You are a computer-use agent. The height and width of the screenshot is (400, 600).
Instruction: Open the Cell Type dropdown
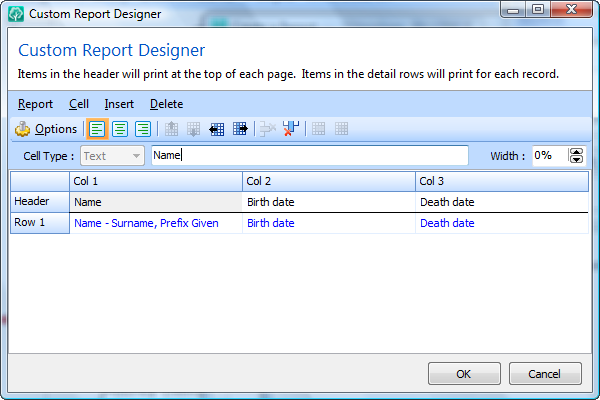112,156
